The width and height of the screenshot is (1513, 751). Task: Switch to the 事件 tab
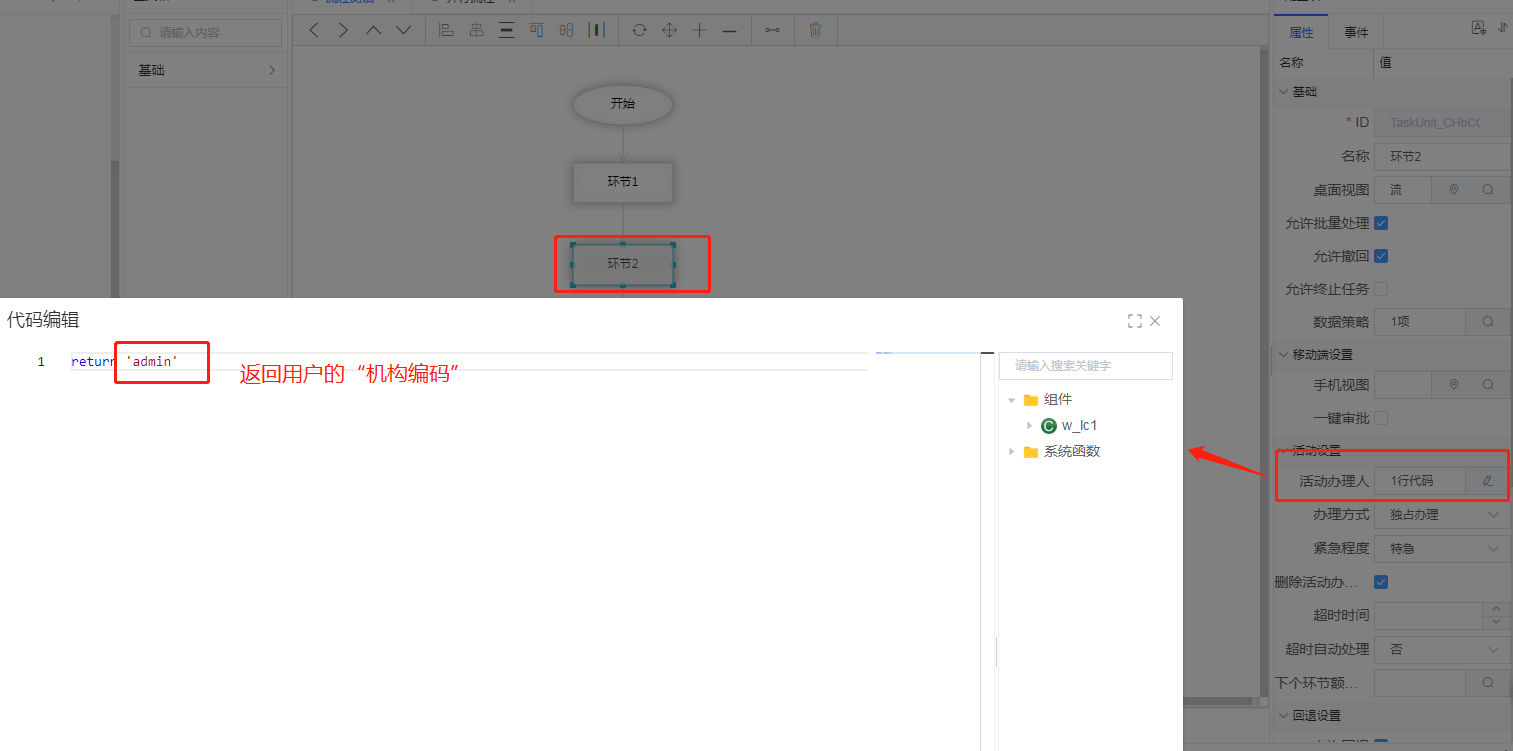pyautogui.click(x=1356, y=32)
